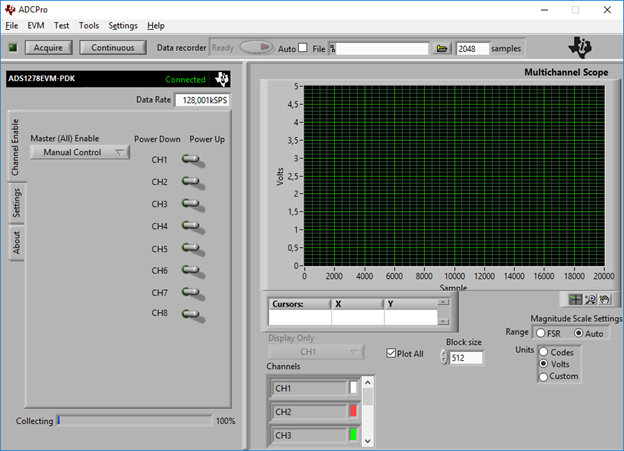Flip the CH8 power switch
The height and width of the screenshot is (451, 624).
[189, 314]
